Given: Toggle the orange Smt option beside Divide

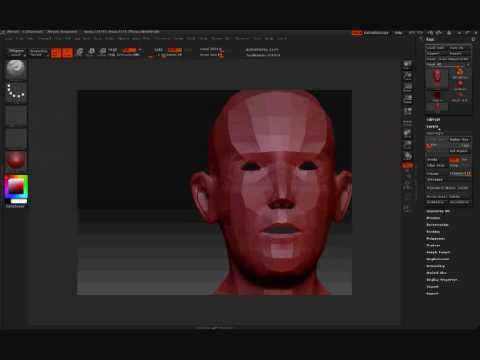Looking at the screenshot, I should point(454,160).
